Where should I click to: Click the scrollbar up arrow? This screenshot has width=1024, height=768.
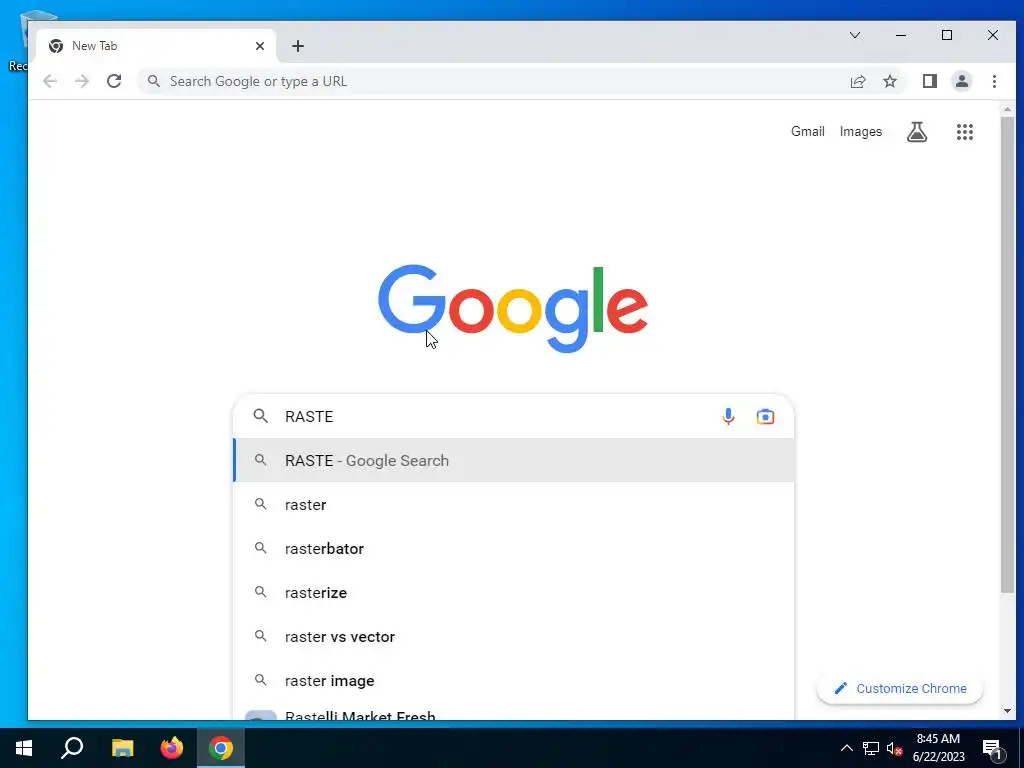click(x=1007, y=110)
